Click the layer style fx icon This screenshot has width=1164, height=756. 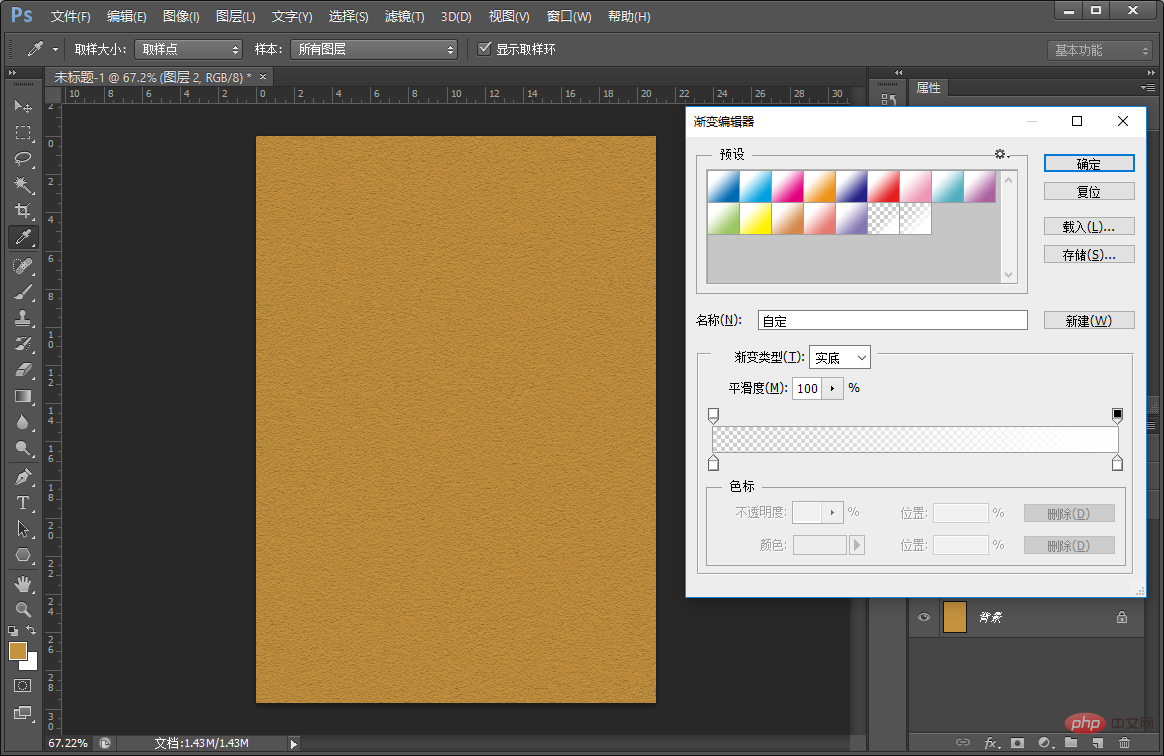pos(991,743)
